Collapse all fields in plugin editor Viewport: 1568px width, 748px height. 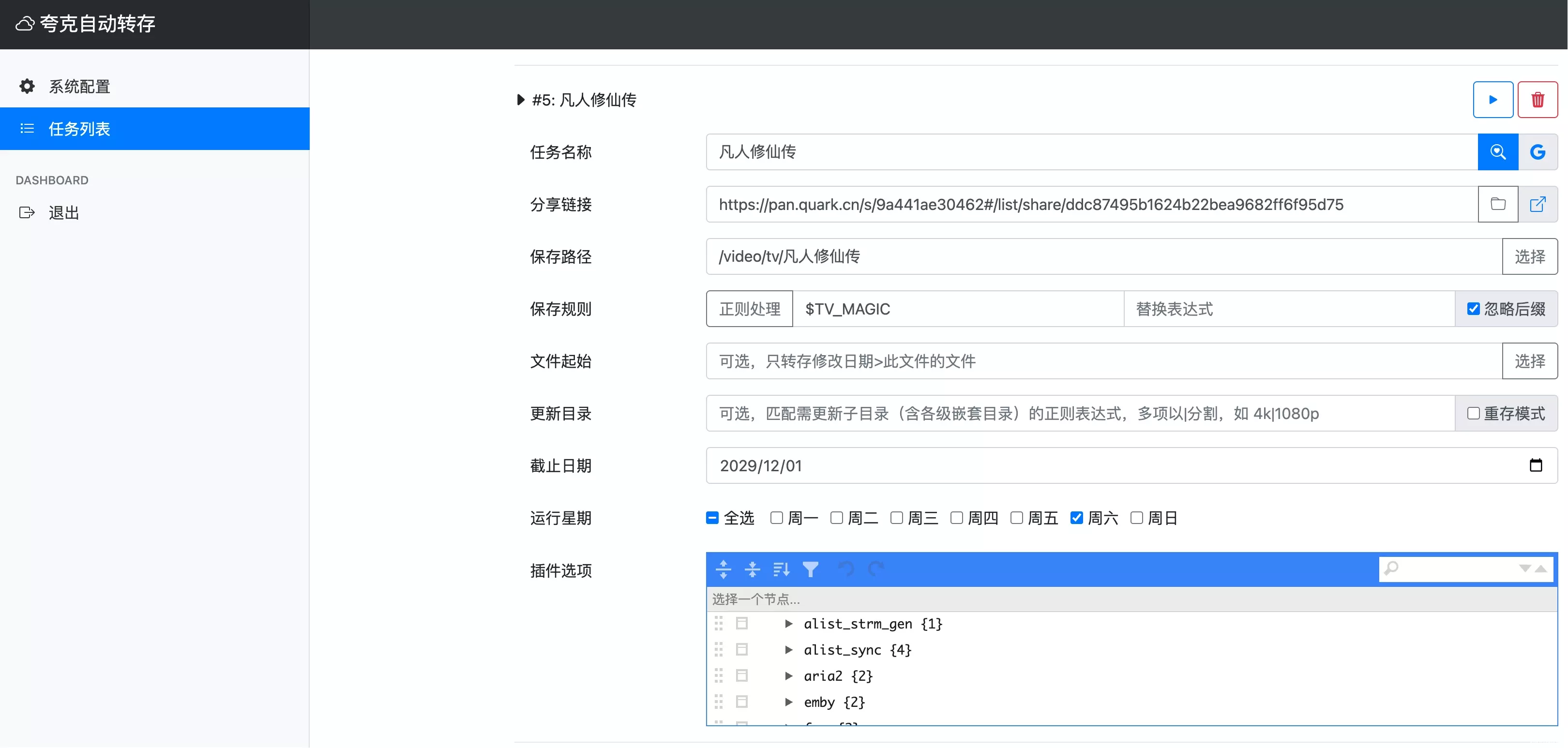click(x=753, y=569)
